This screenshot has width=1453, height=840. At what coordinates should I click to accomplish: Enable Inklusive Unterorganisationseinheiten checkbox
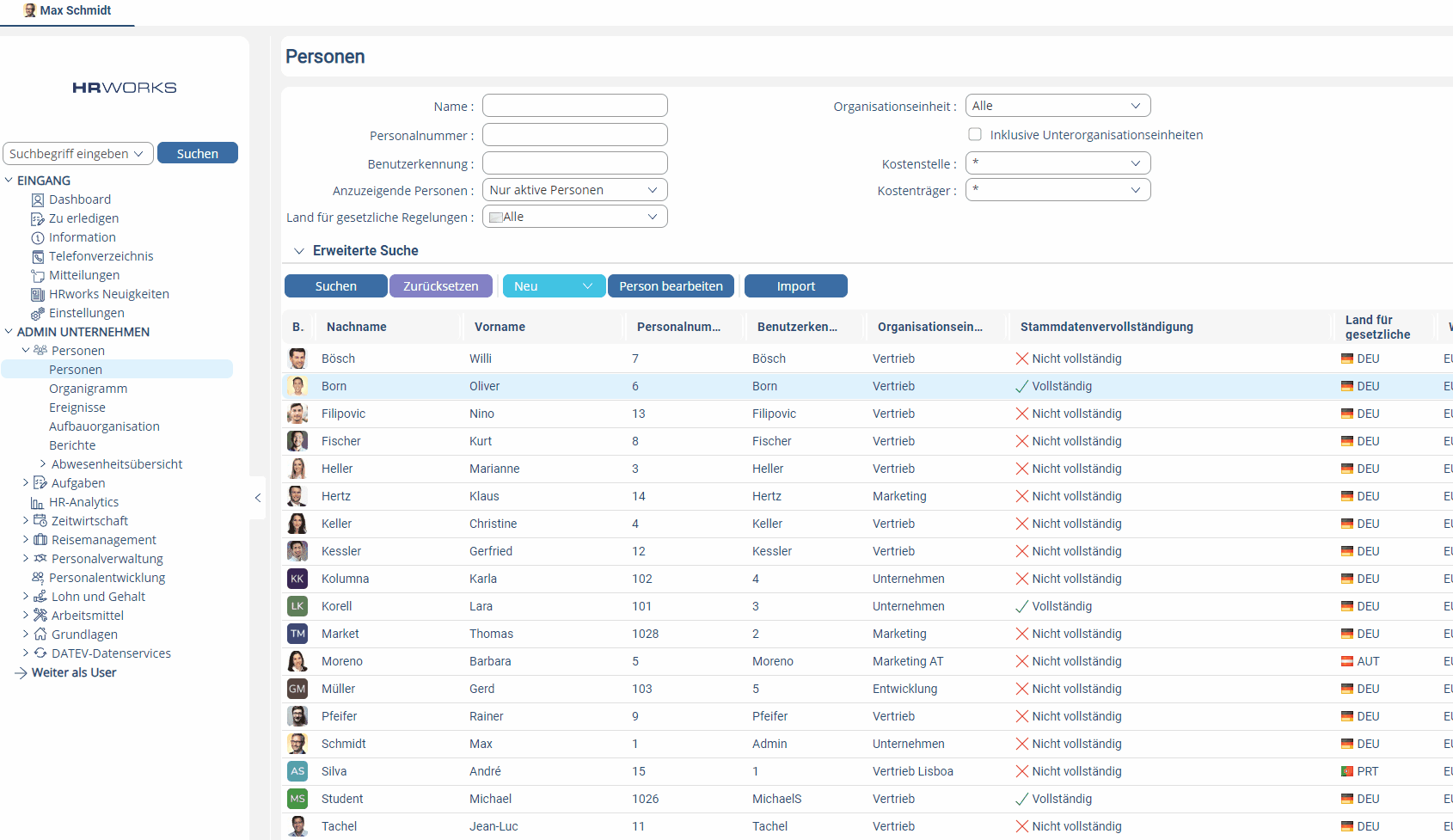pos(975,134)
